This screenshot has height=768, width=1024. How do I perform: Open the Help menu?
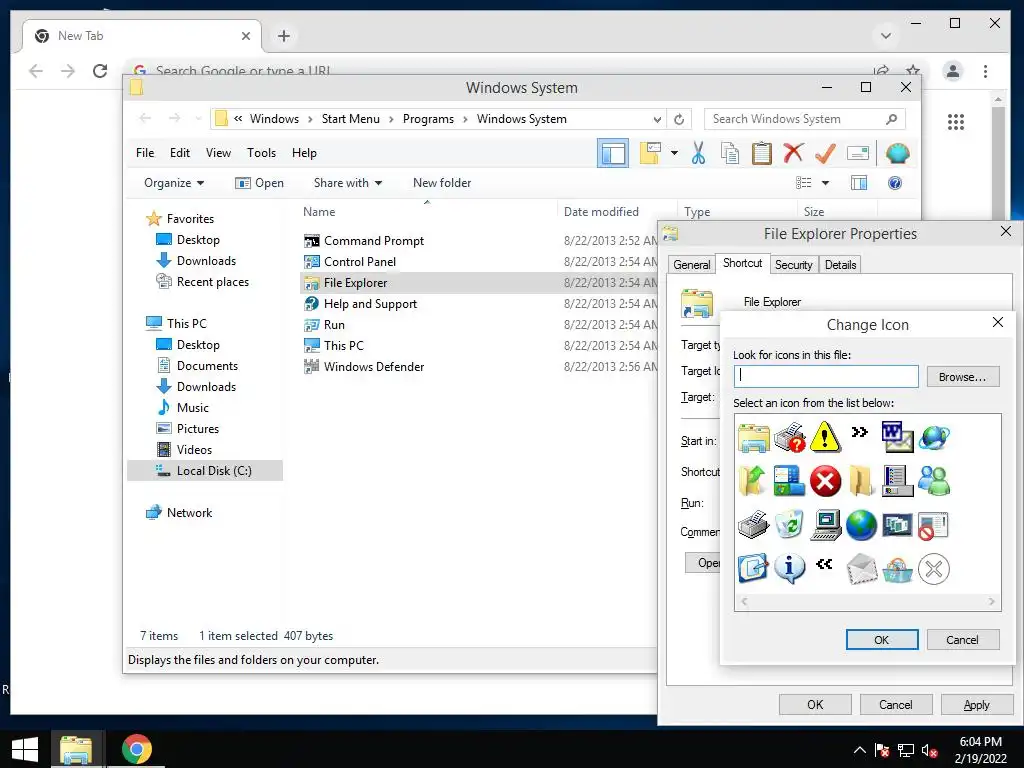[x=304, y=153]
